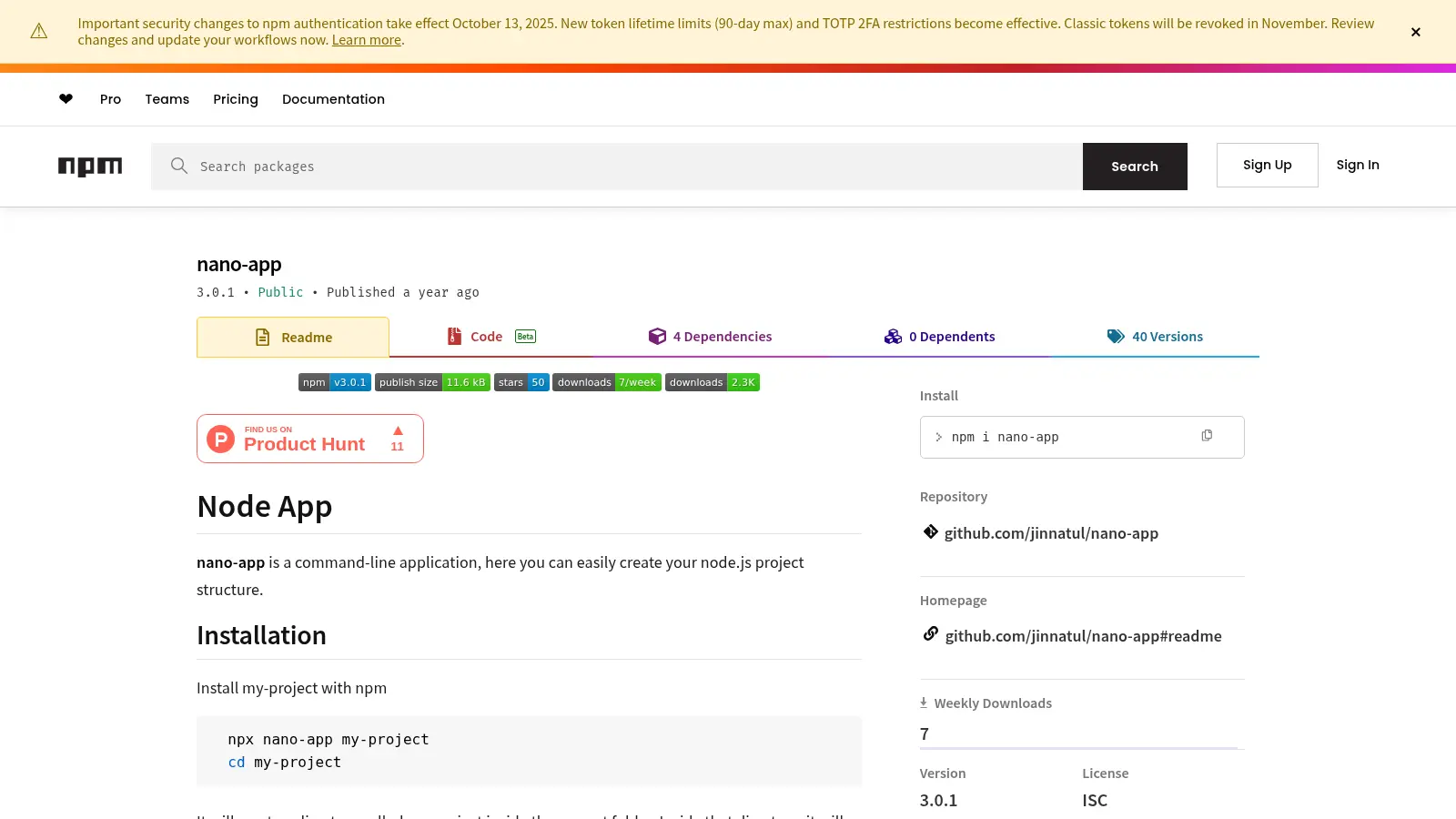The height and width of the screenshot is (819, 1456).
Task: Click the Code file icon
Action: point(454,337)
